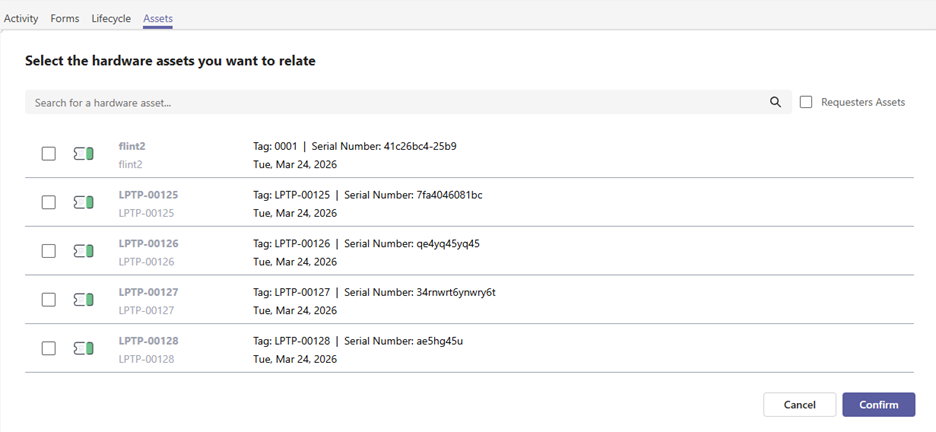
Task: Open the LPTP-00127 asset name link
Action: (x=148, y=292)
